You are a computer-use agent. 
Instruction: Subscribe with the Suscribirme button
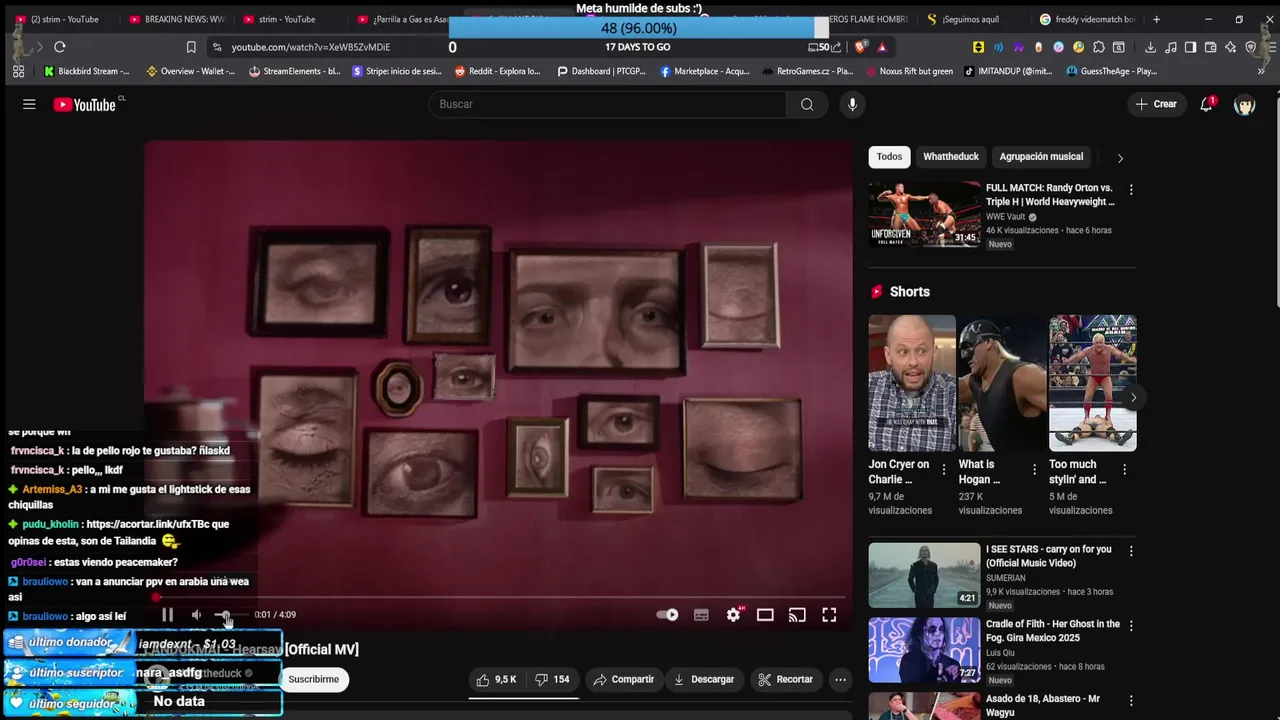tap(314, 679)
